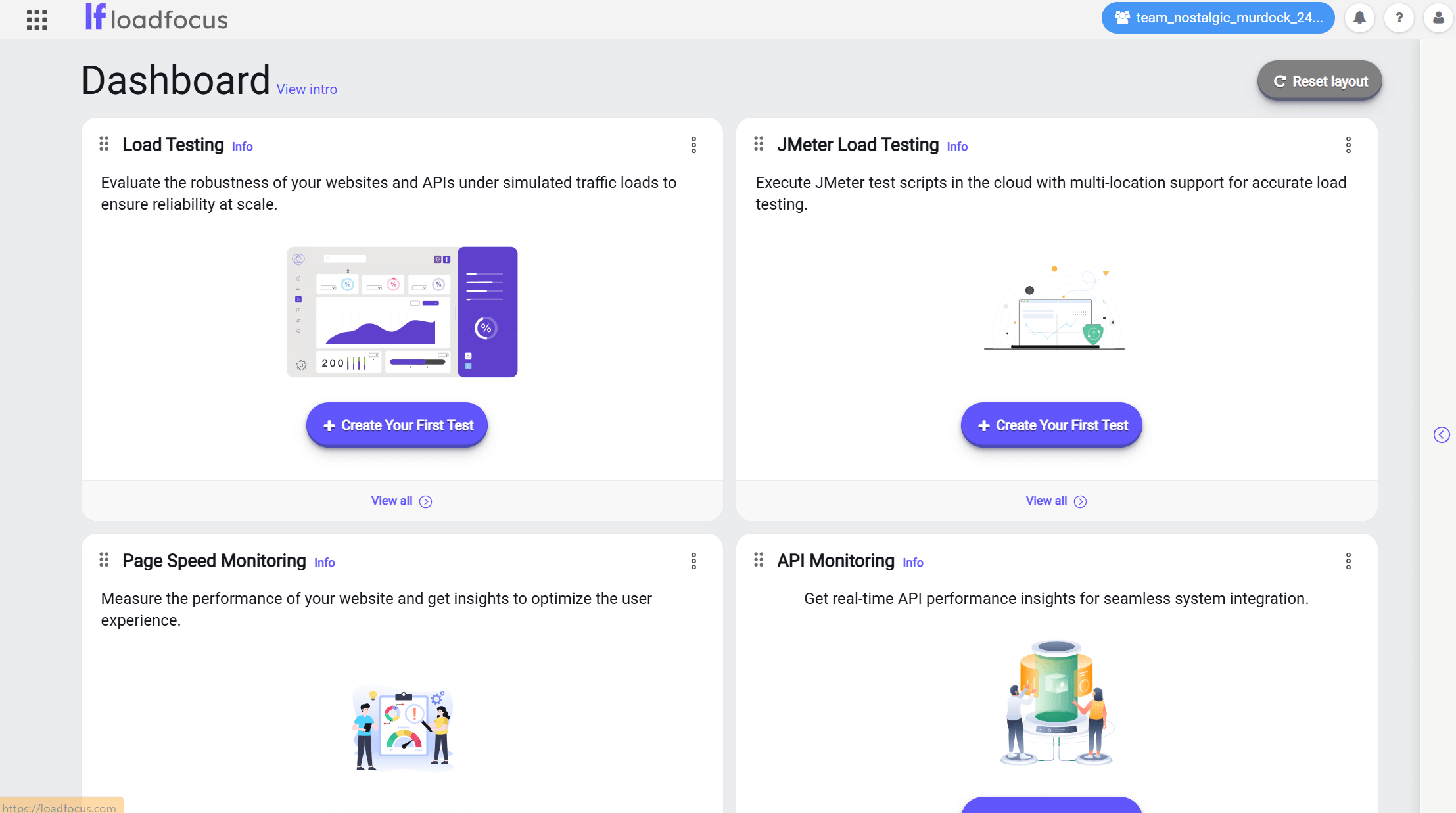Screen dimensions: 1456x813
Task: Click the loadfocus logo
Action: [x=156, y=18]
